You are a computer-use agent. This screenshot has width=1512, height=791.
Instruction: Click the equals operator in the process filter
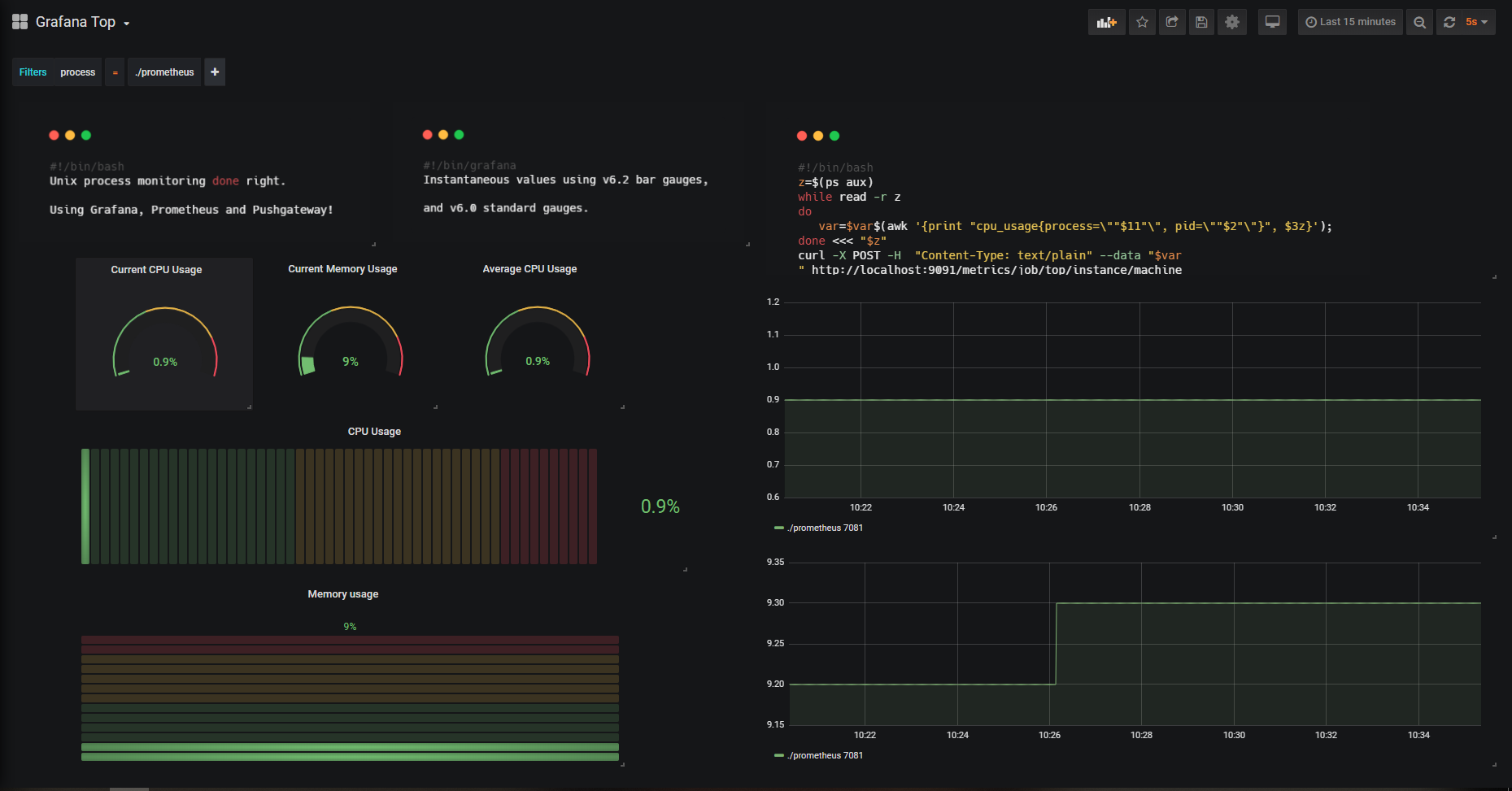pyautogui.click(x=115, y=72)
